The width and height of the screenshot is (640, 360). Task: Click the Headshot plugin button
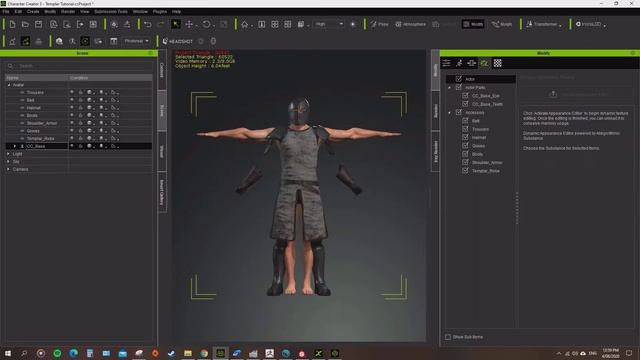point(178,41)
